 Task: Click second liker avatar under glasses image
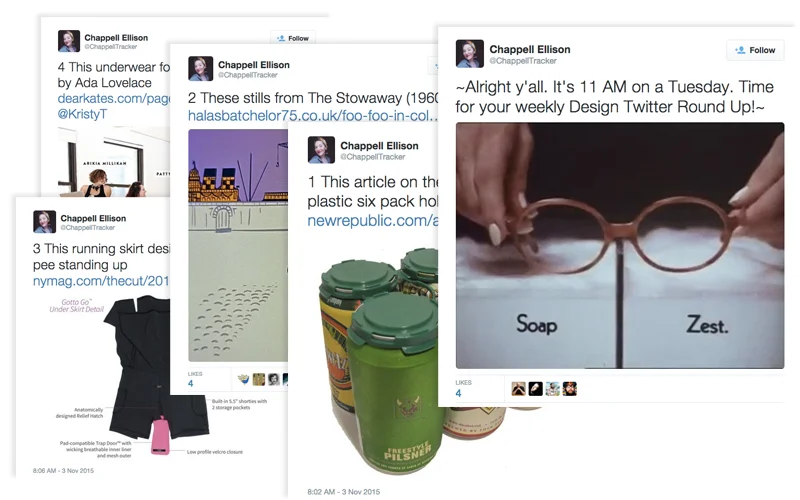[x=535, y=389]
